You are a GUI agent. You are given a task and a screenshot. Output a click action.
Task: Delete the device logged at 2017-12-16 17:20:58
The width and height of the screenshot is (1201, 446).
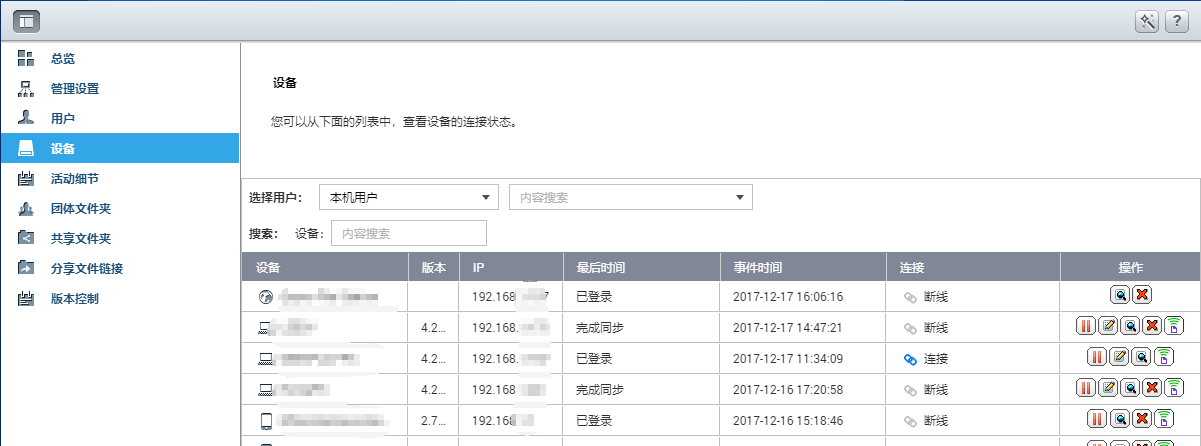coord(1152,389)
